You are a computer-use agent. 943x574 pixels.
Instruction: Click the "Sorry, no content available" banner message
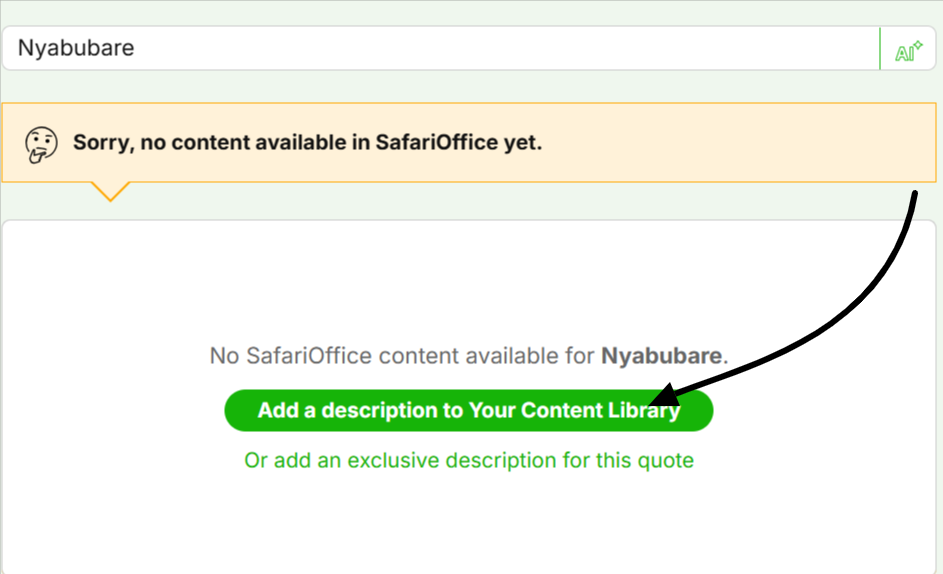(307, 143)
